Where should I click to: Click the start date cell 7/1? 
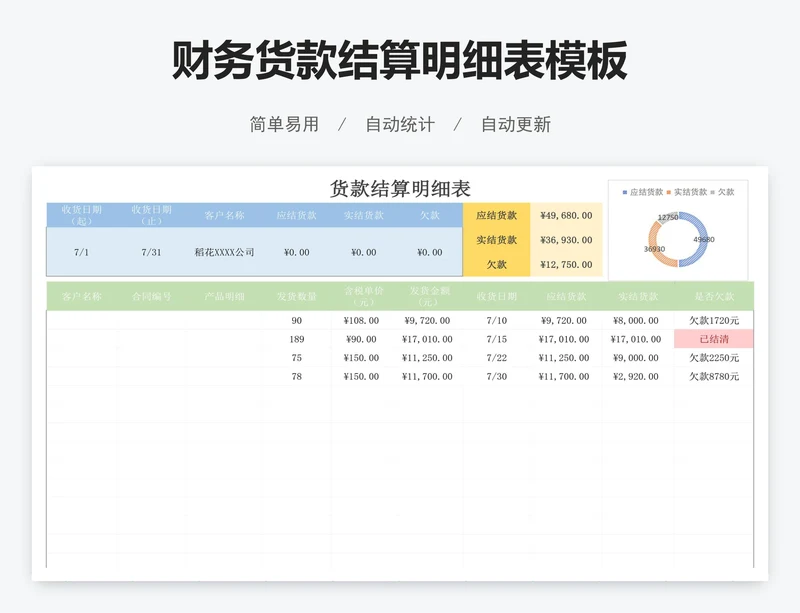pos(82,252)
